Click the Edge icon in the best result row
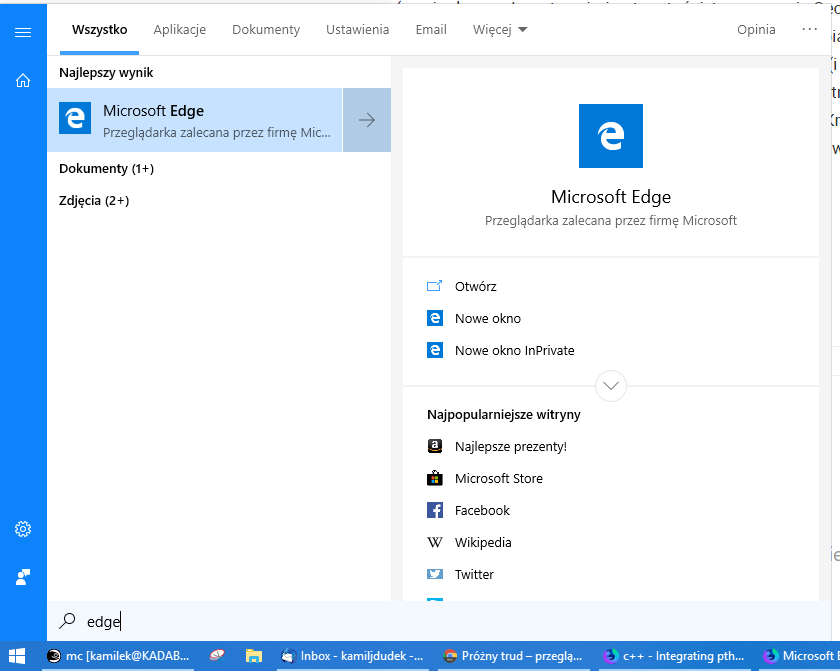The width and height of the screenshot is (840, 671). click(x=75, y=118)
